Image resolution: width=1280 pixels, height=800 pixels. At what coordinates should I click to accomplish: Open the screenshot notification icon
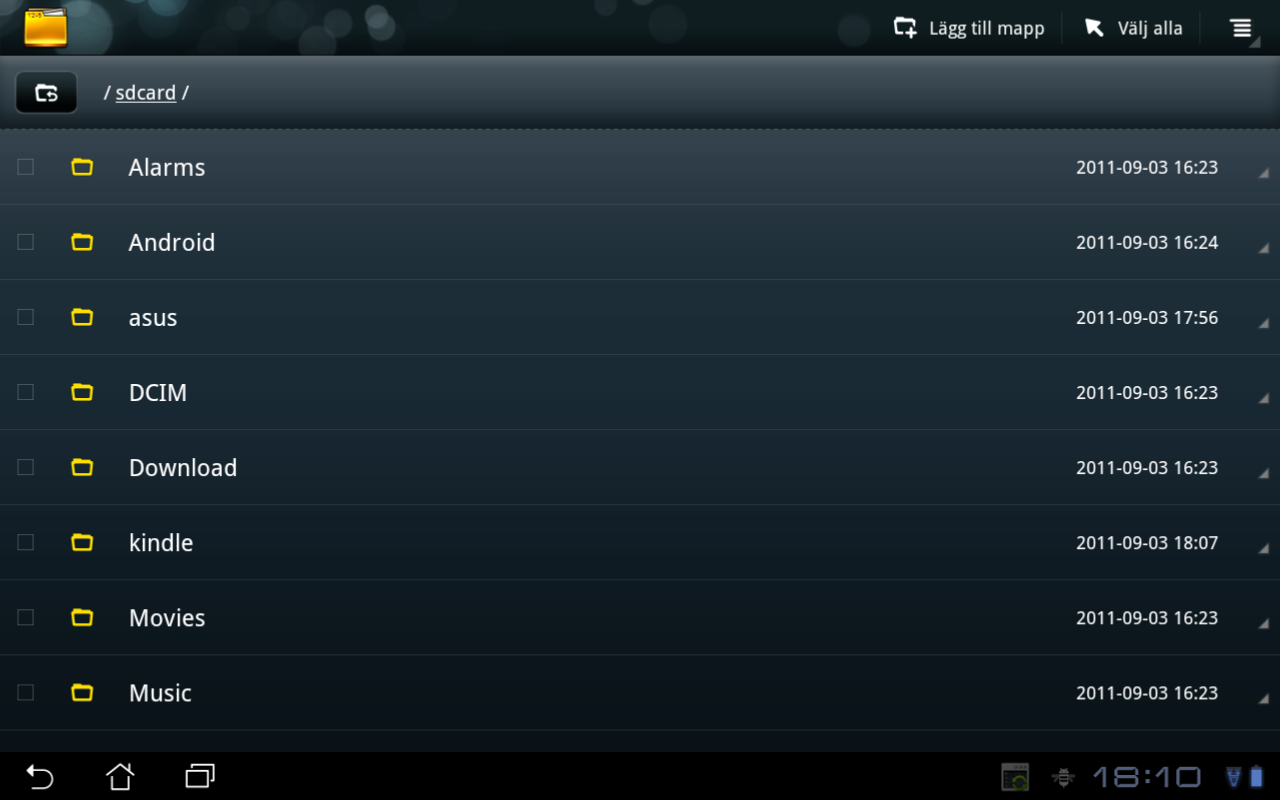1015,777
